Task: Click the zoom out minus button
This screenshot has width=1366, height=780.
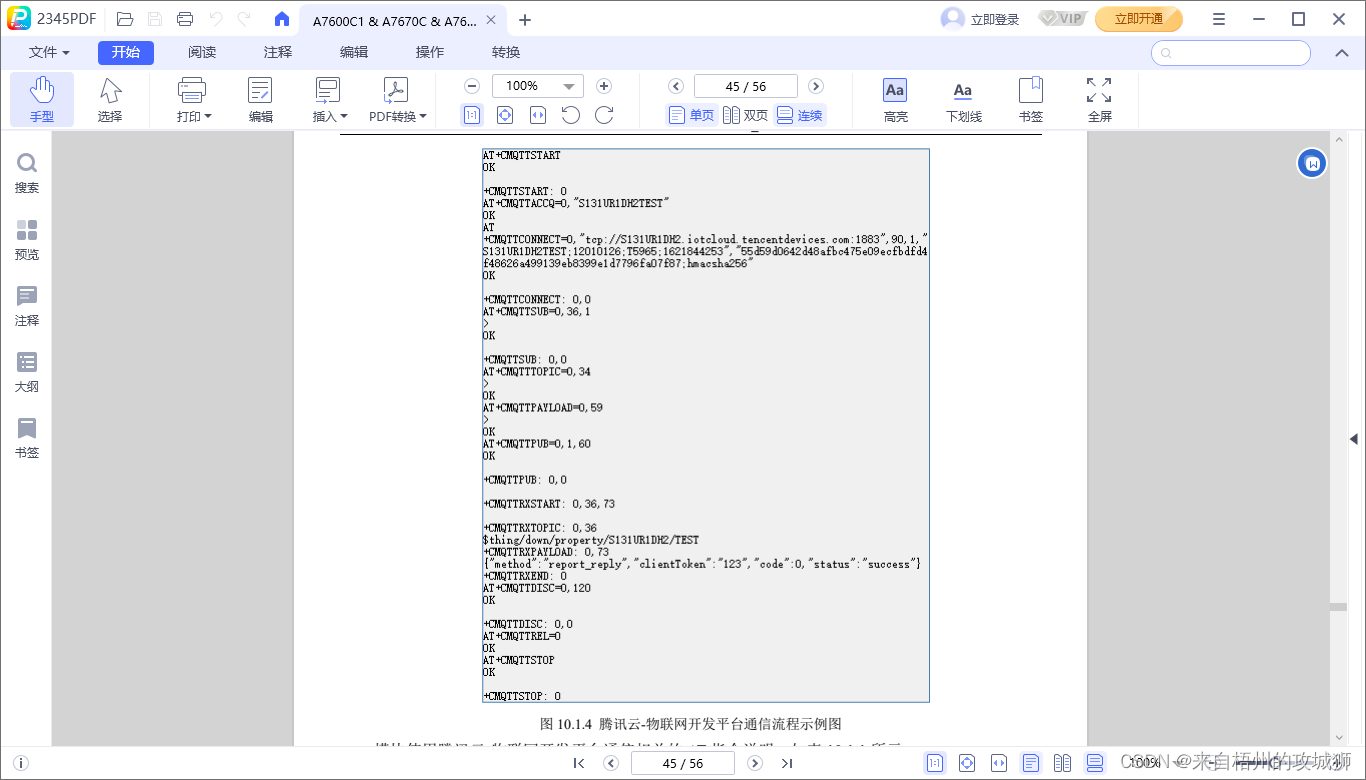Action: click(472, 86)
